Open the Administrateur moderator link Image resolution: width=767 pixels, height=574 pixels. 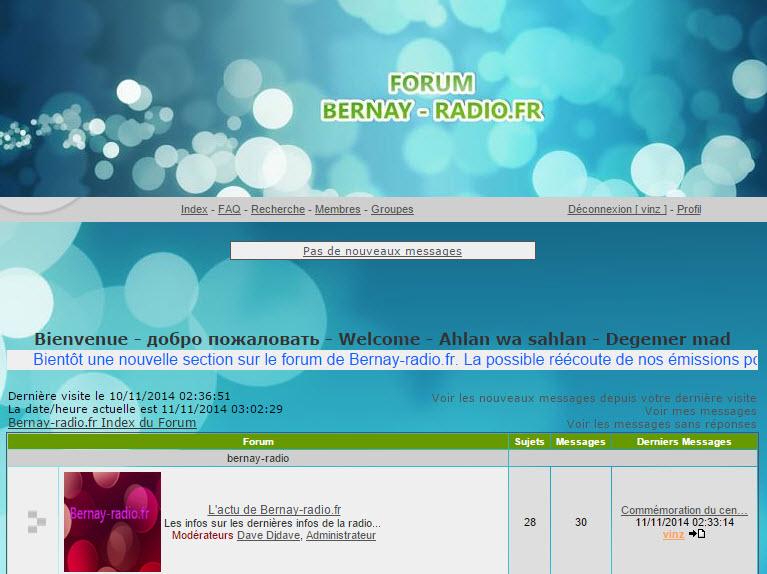tap(341, 536)
